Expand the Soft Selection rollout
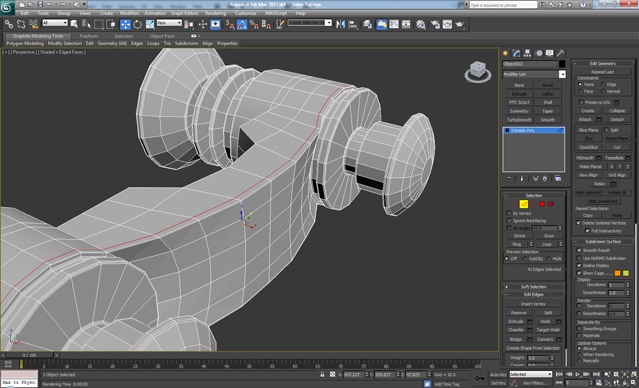Image resolution: width=639 pixels, height=388 pixels. coord(533,287)
